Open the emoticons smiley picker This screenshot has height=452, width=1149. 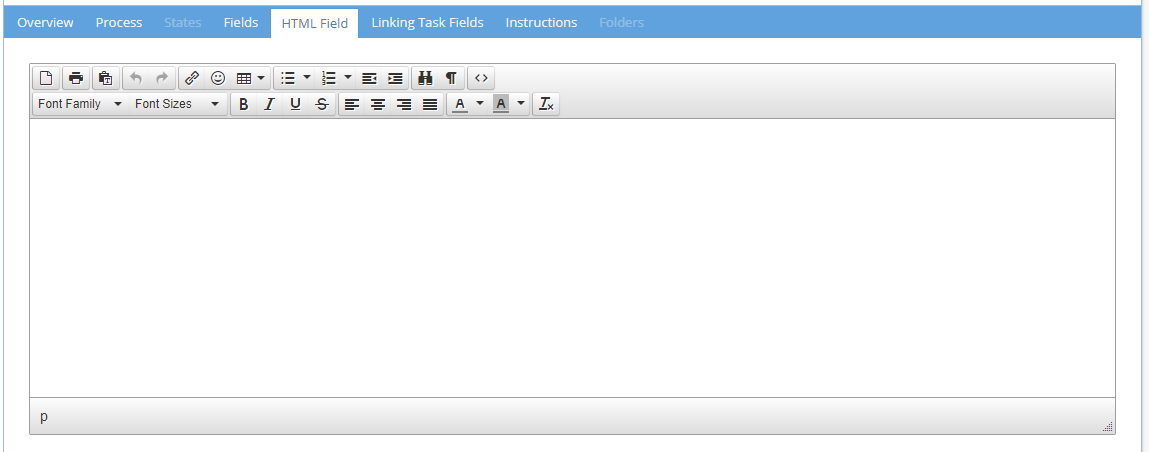[x=218, y=78]
